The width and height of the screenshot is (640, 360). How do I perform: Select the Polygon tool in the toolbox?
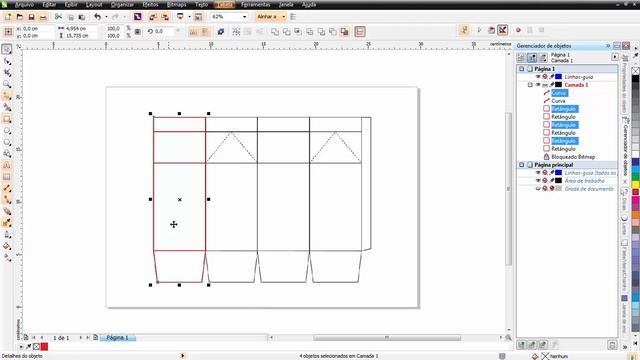(7, 142)
